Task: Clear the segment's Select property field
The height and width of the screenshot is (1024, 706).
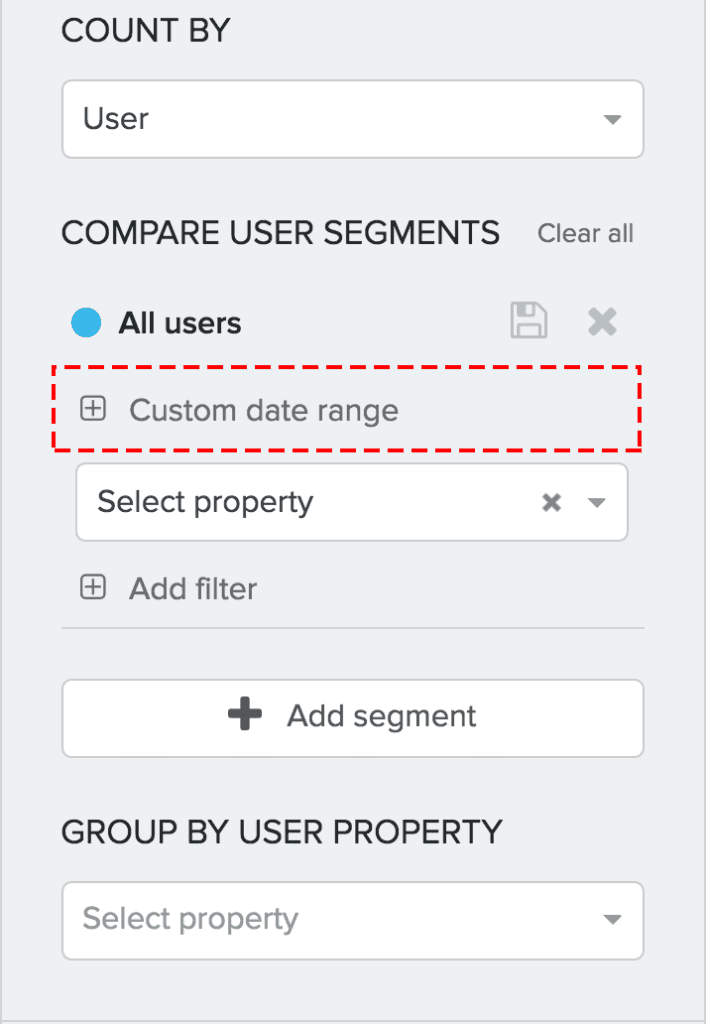Action: click(x=551, y=503)
